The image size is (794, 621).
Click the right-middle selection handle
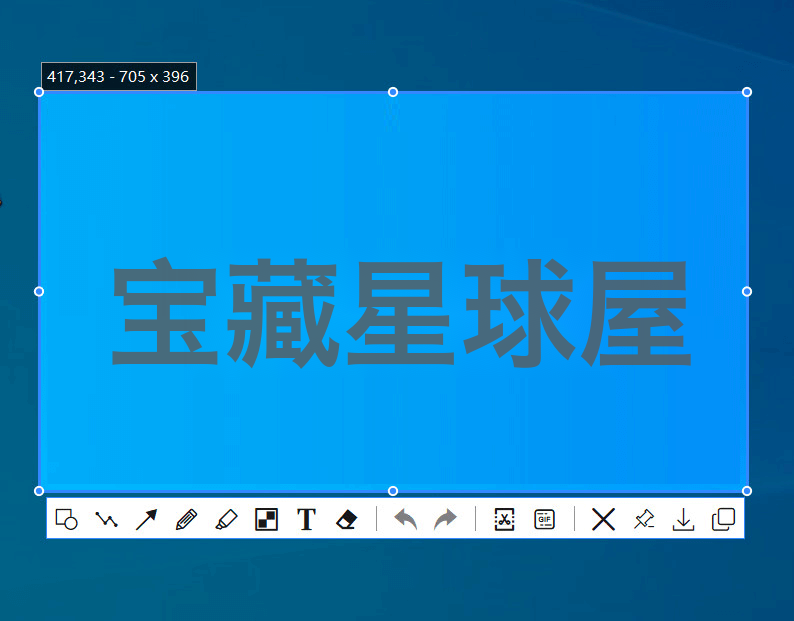[747, 291]
